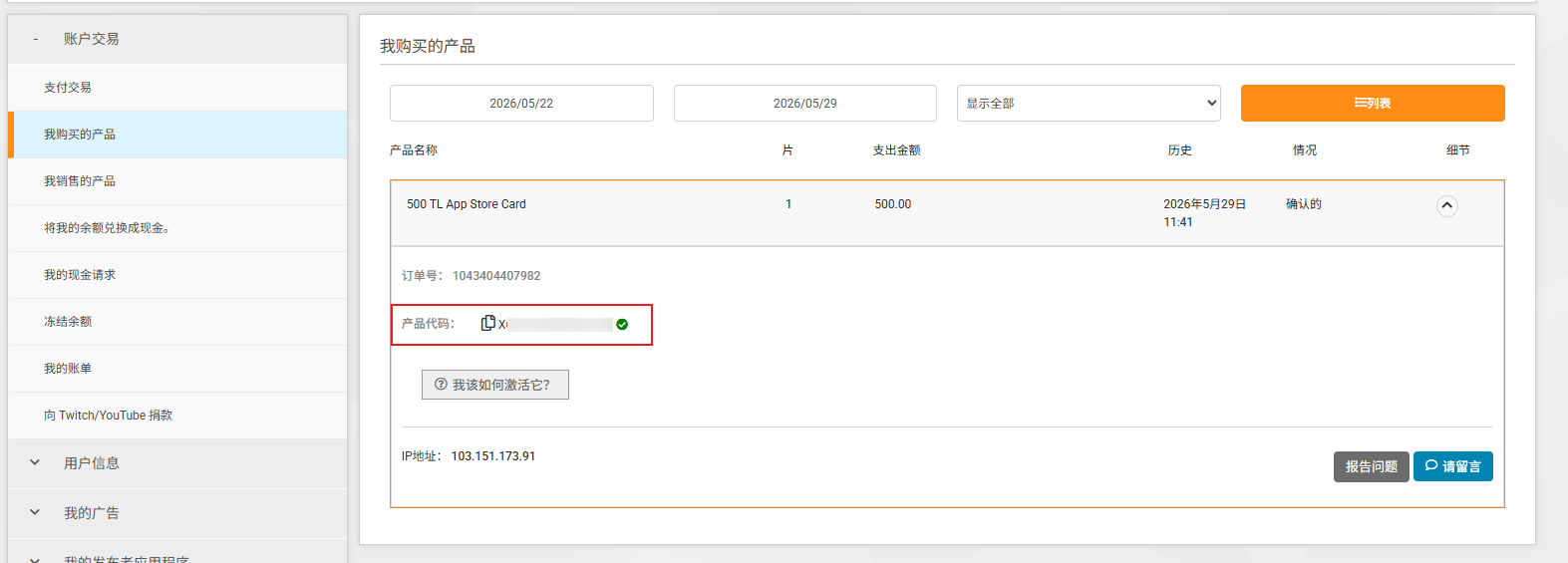Select 我购买的产品 menu item

tap(177, 135)
